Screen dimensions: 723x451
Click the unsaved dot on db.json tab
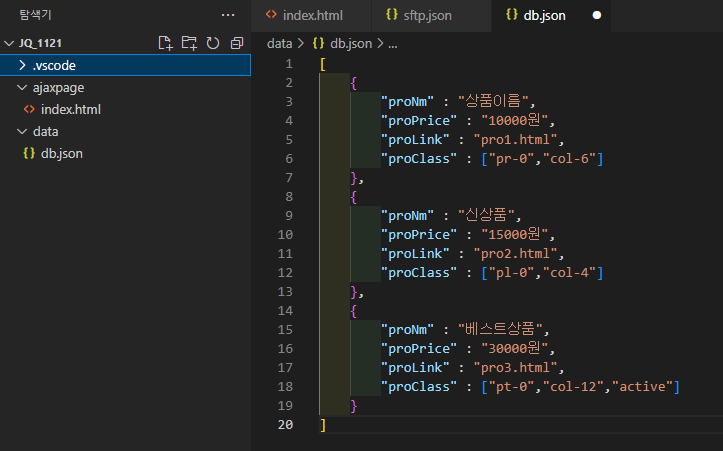[597, 15]
